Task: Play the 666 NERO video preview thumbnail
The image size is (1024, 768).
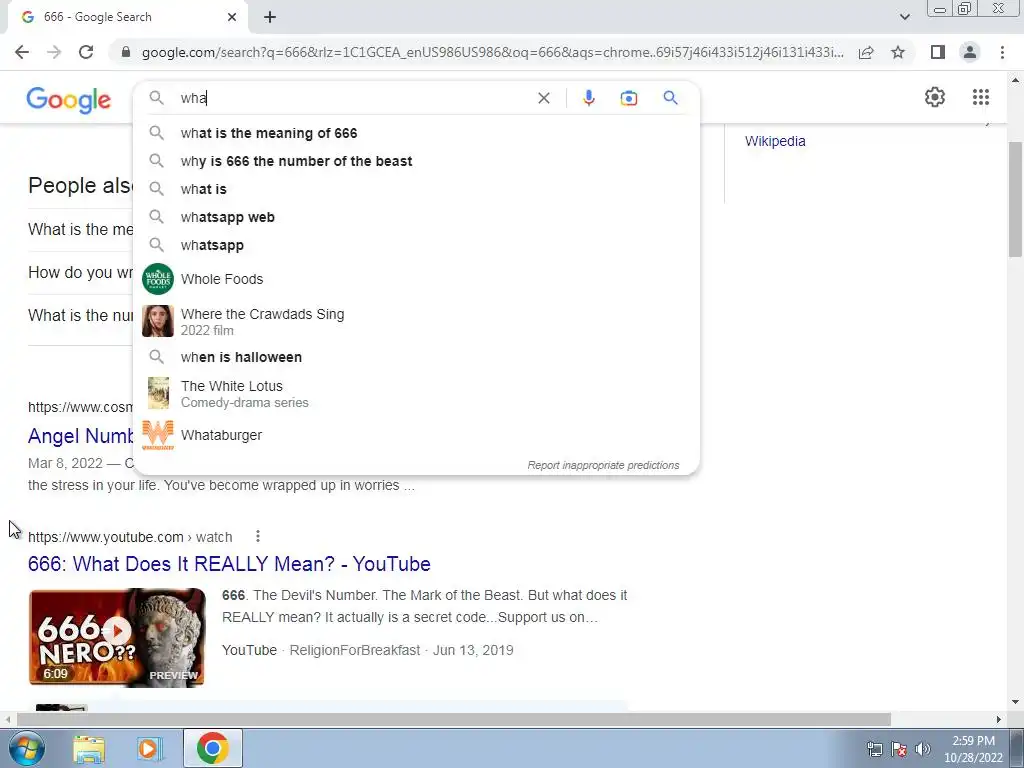Action: coord(117,637)
